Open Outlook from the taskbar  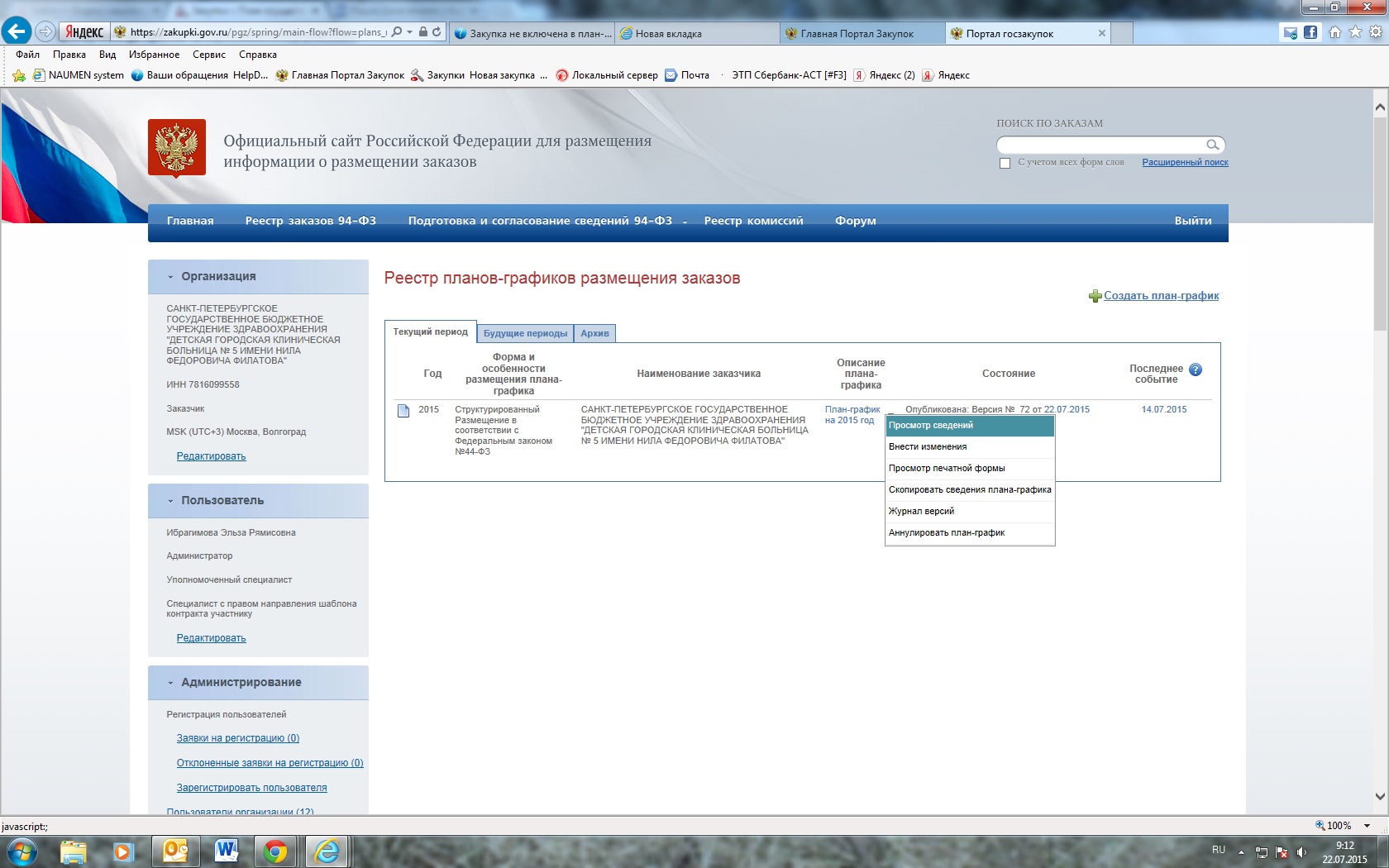pyautogui.click(x=175, y=851)
